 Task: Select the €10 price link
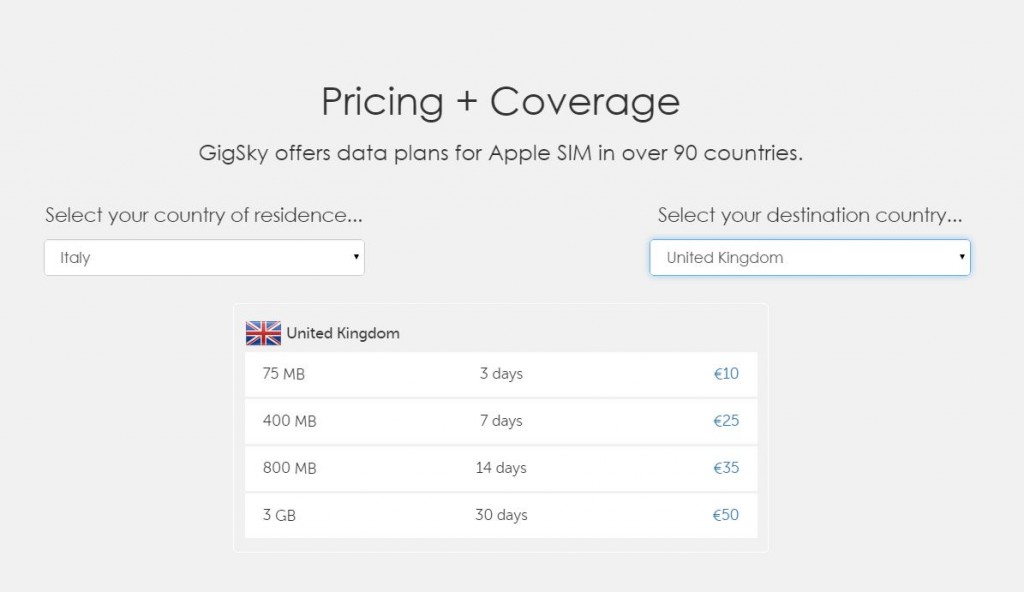(725, 374)
